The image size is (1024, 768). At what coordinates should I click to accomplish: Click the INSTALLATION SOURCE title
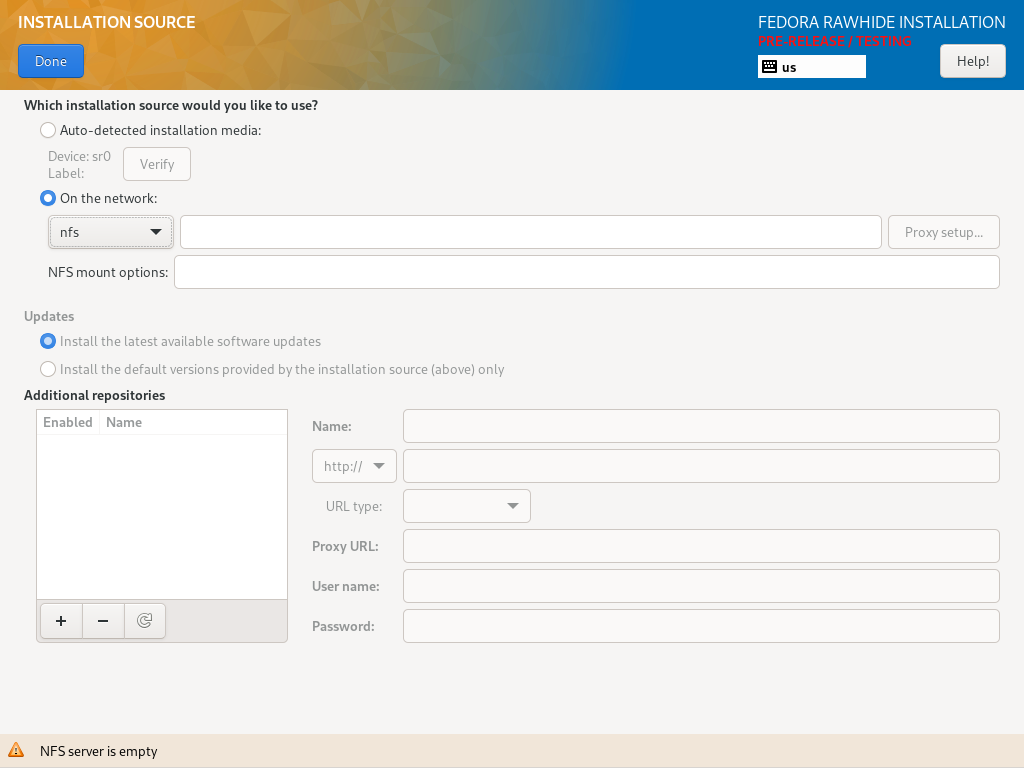[106, 22]
